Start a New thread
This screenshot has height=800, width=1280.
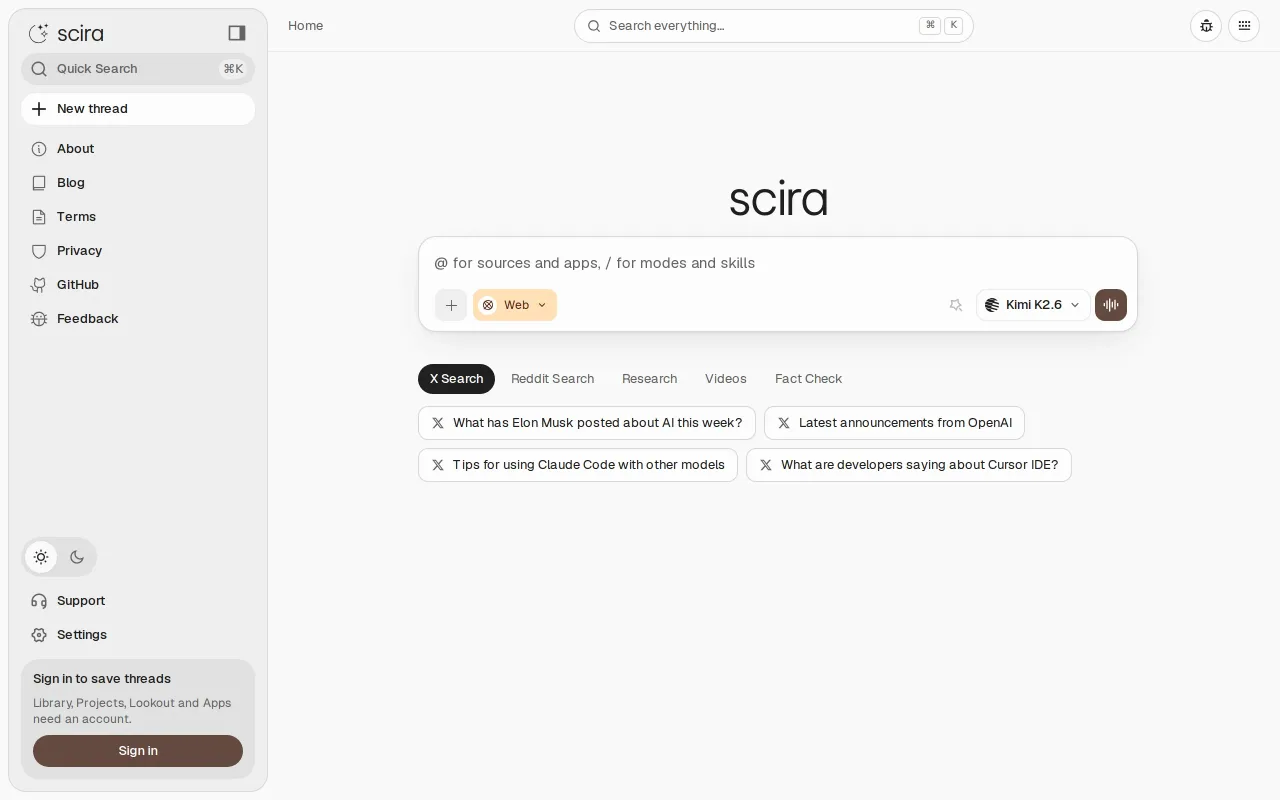[138, 109]
